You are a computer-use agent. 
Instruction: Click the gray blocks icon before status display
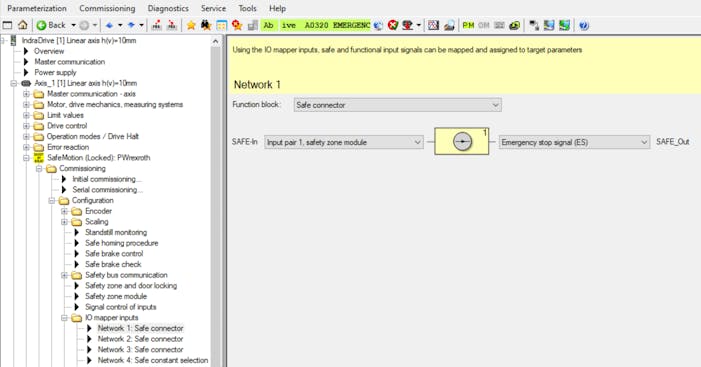[x=253, y=25]
